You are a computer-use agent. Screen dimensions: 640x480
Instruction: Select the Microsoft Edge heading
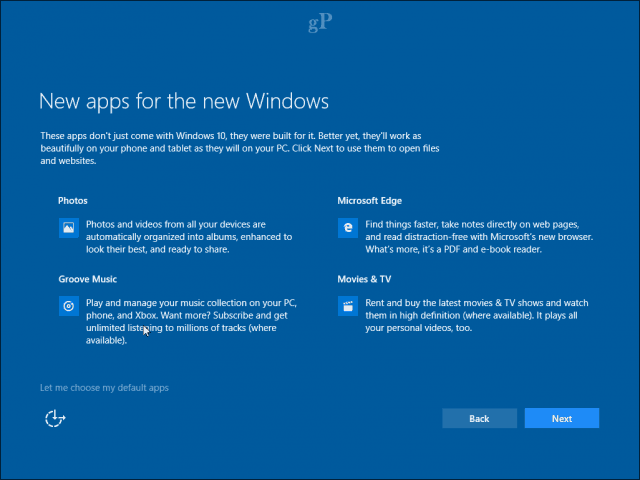369,201
